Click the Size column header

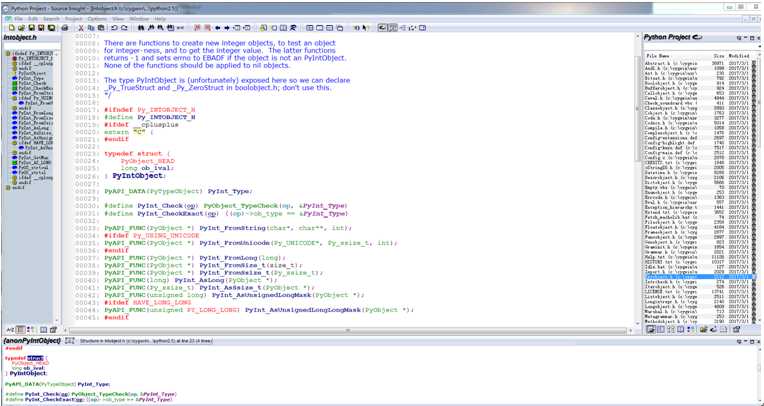[719, 56]
